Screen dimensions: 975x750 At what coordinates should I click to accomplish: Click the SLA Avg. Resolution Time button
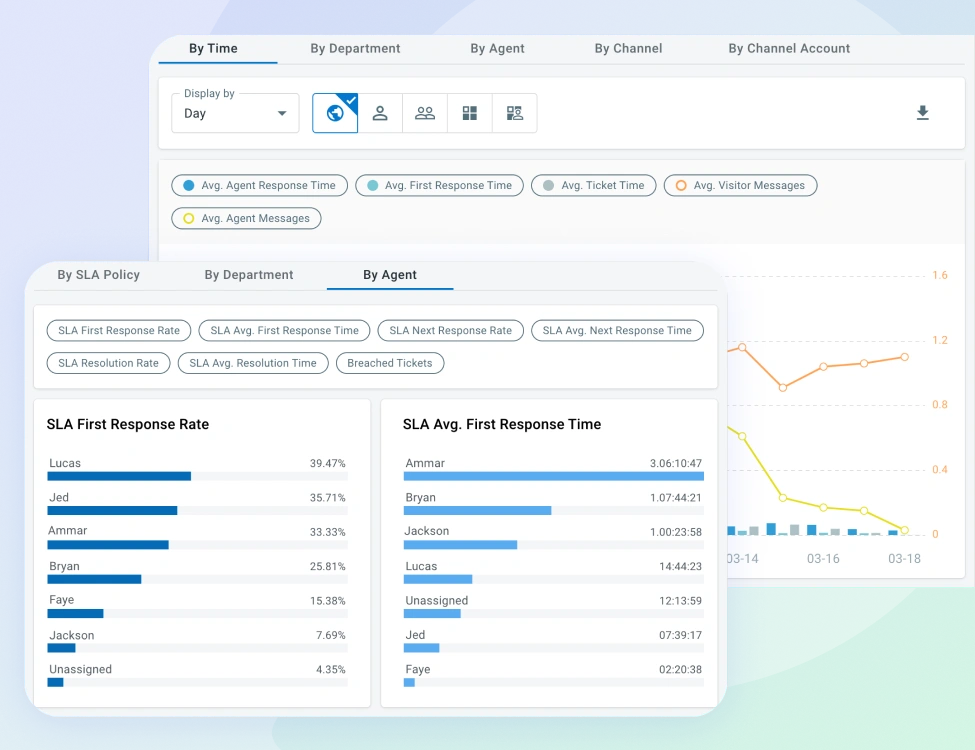(253, 363)
